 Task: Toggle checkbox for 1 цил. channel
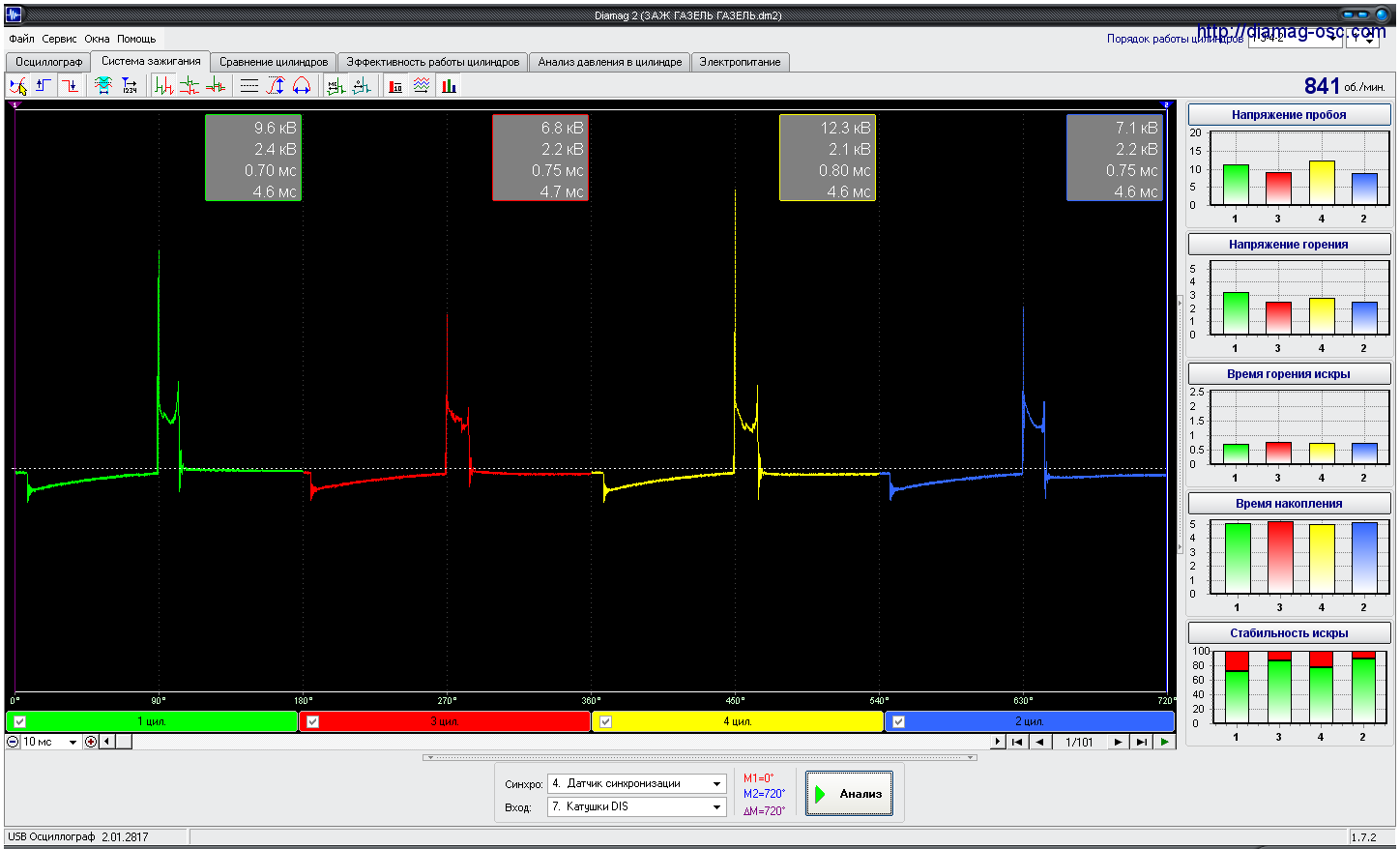19,721
